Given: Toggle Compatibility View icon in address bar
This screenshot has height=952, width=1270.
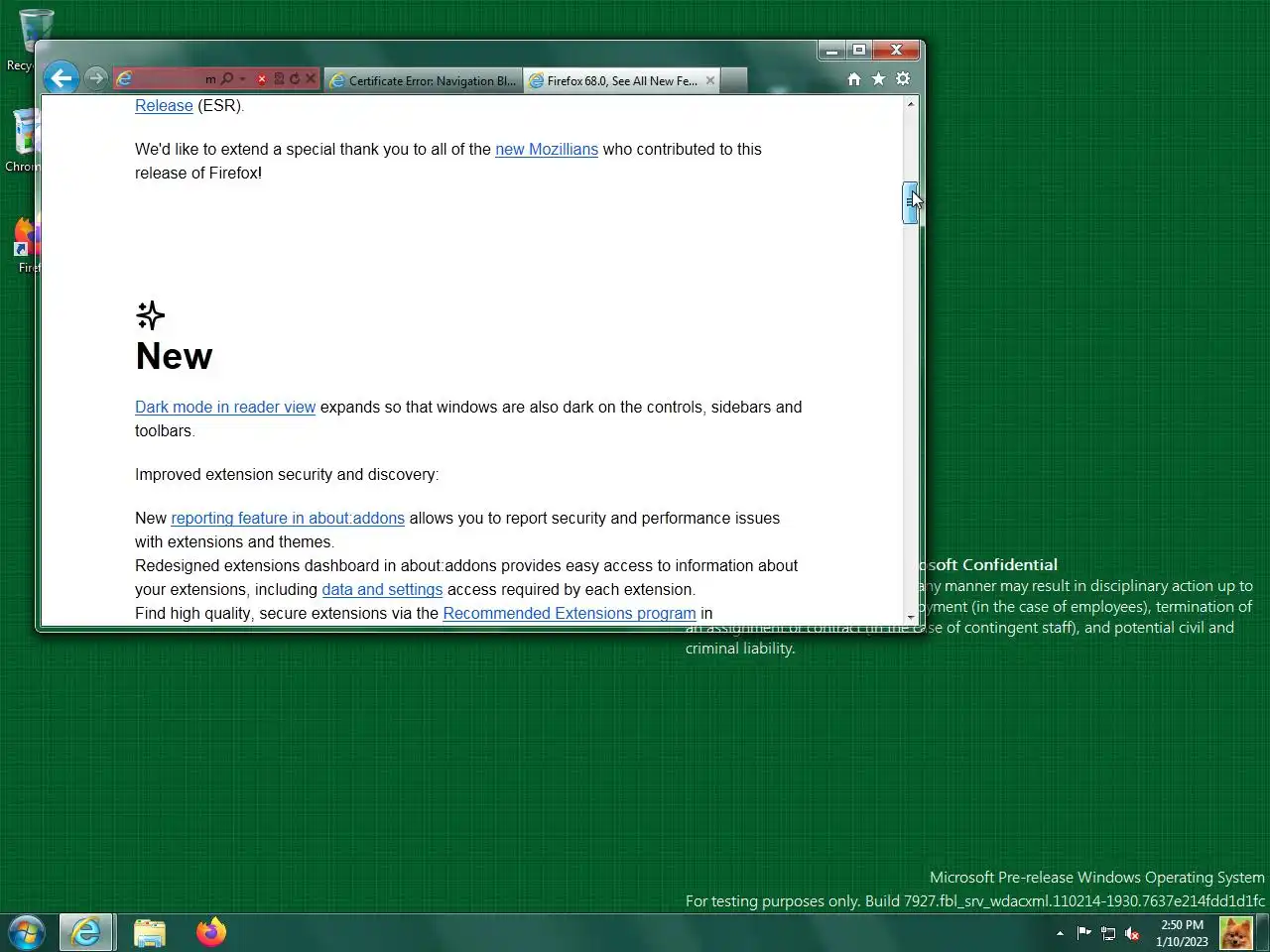Looking at the screenshot, I should click(x=279, y=78).
